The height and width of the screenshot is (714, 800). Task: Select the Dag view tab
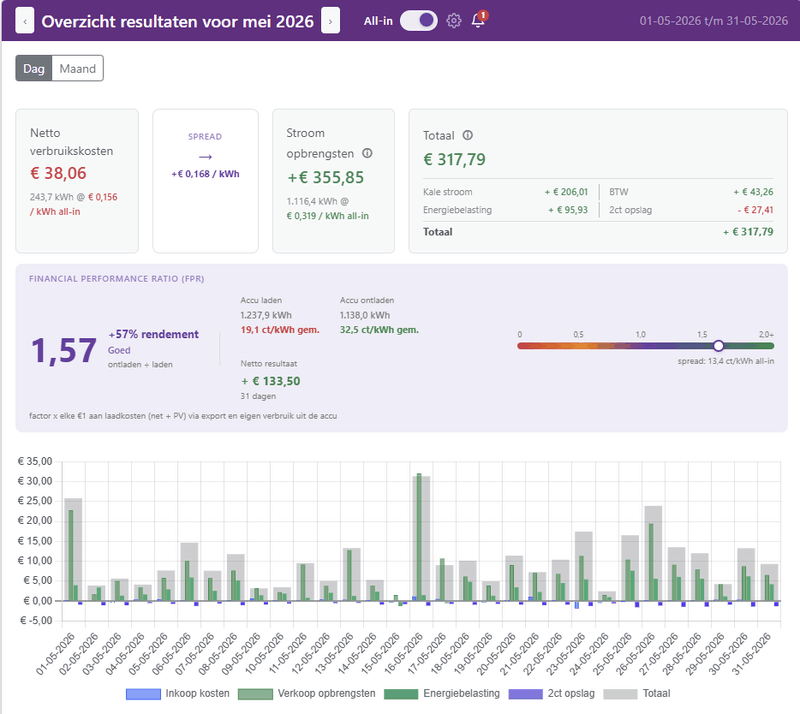pyautogui.click(x=34, y=68)
